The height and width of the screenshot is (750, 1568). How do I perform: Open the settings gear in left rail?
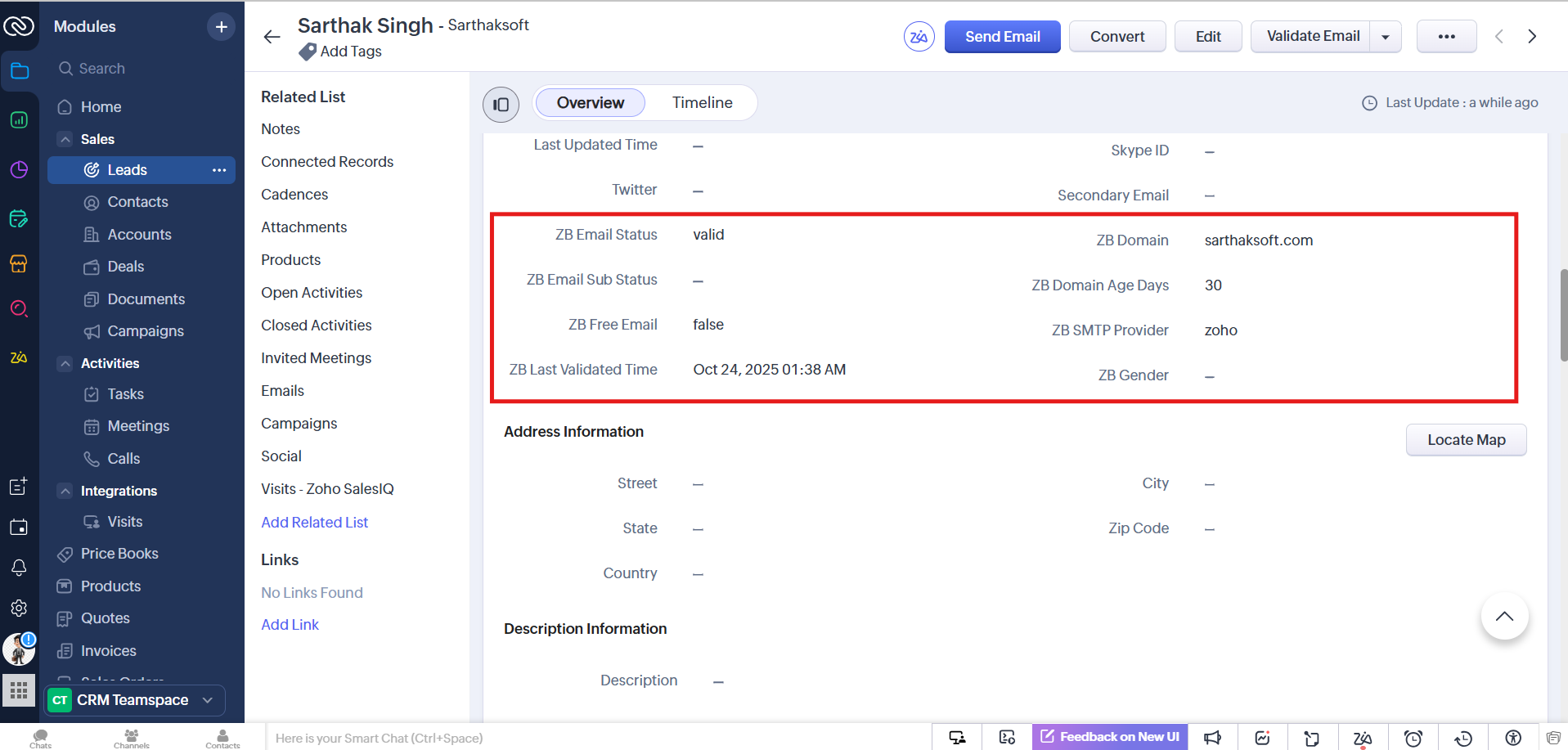(19, 608)
